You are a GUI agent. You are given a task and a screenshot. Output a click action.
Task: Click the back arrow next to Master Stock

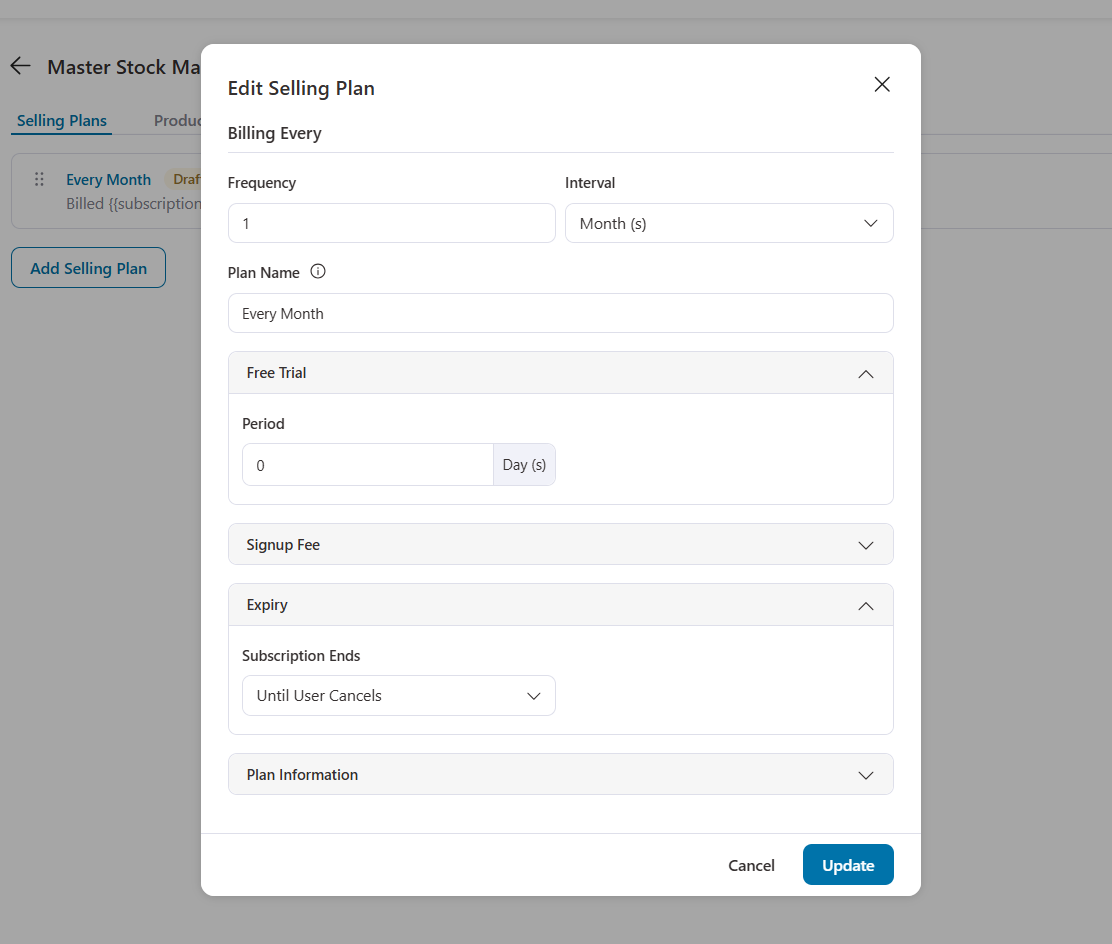[x=20, y=66]
